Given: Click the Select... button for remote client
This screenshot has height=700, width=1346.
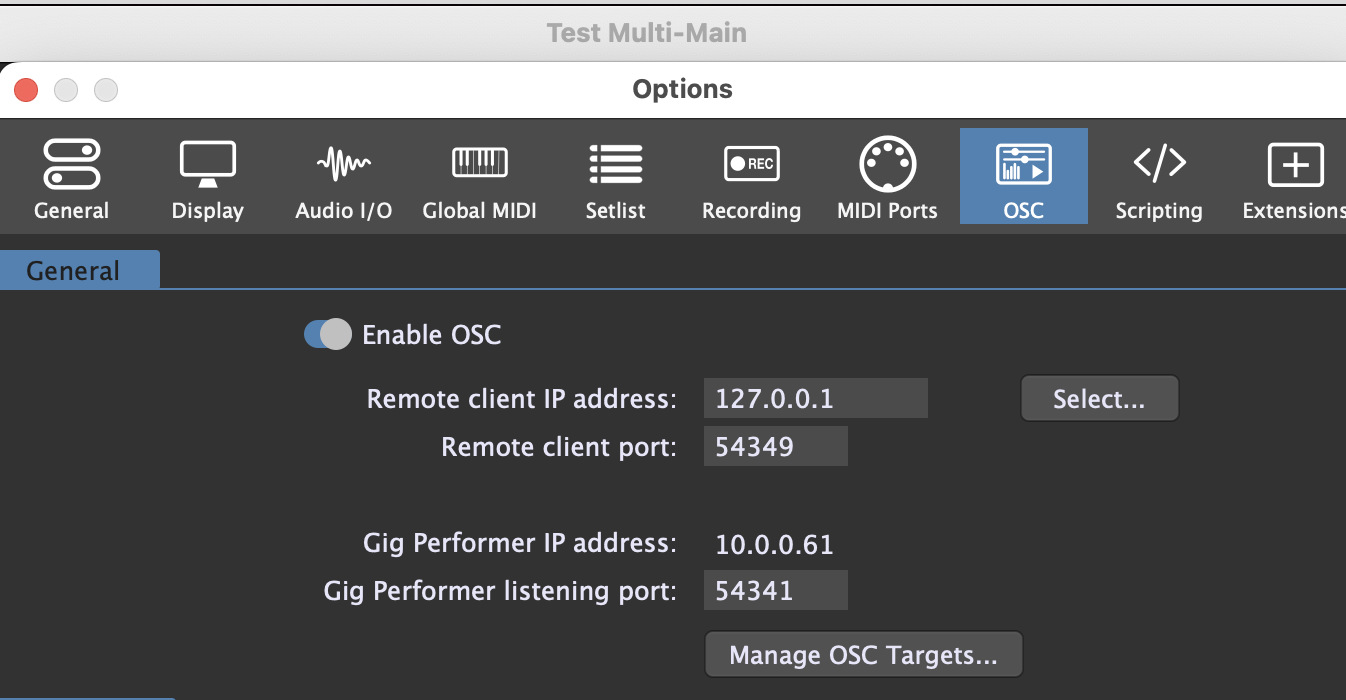Looking at the screenshot, I should tap(1099, 399).
